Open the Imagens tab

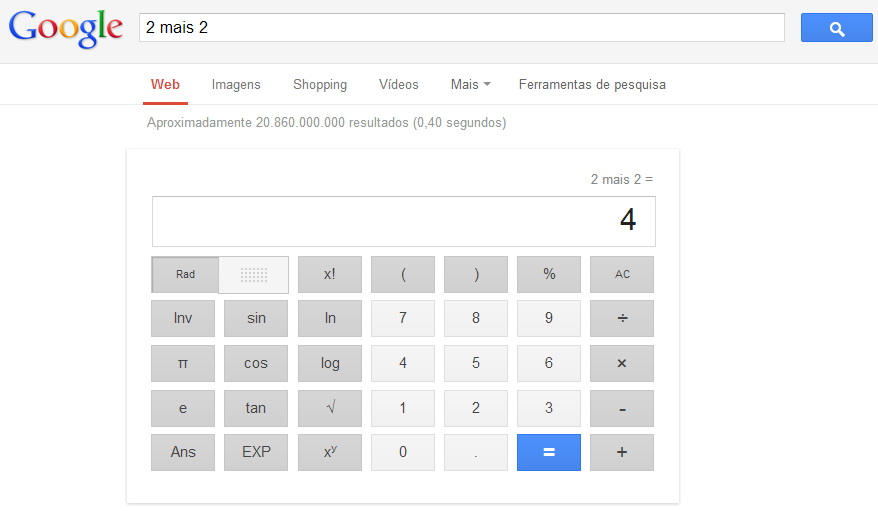pos(236,85)
